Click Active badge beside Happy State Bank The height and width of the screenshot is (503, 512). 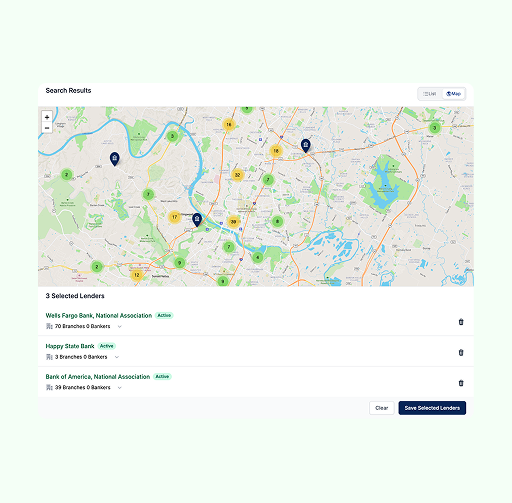click(x=107, y=346)
